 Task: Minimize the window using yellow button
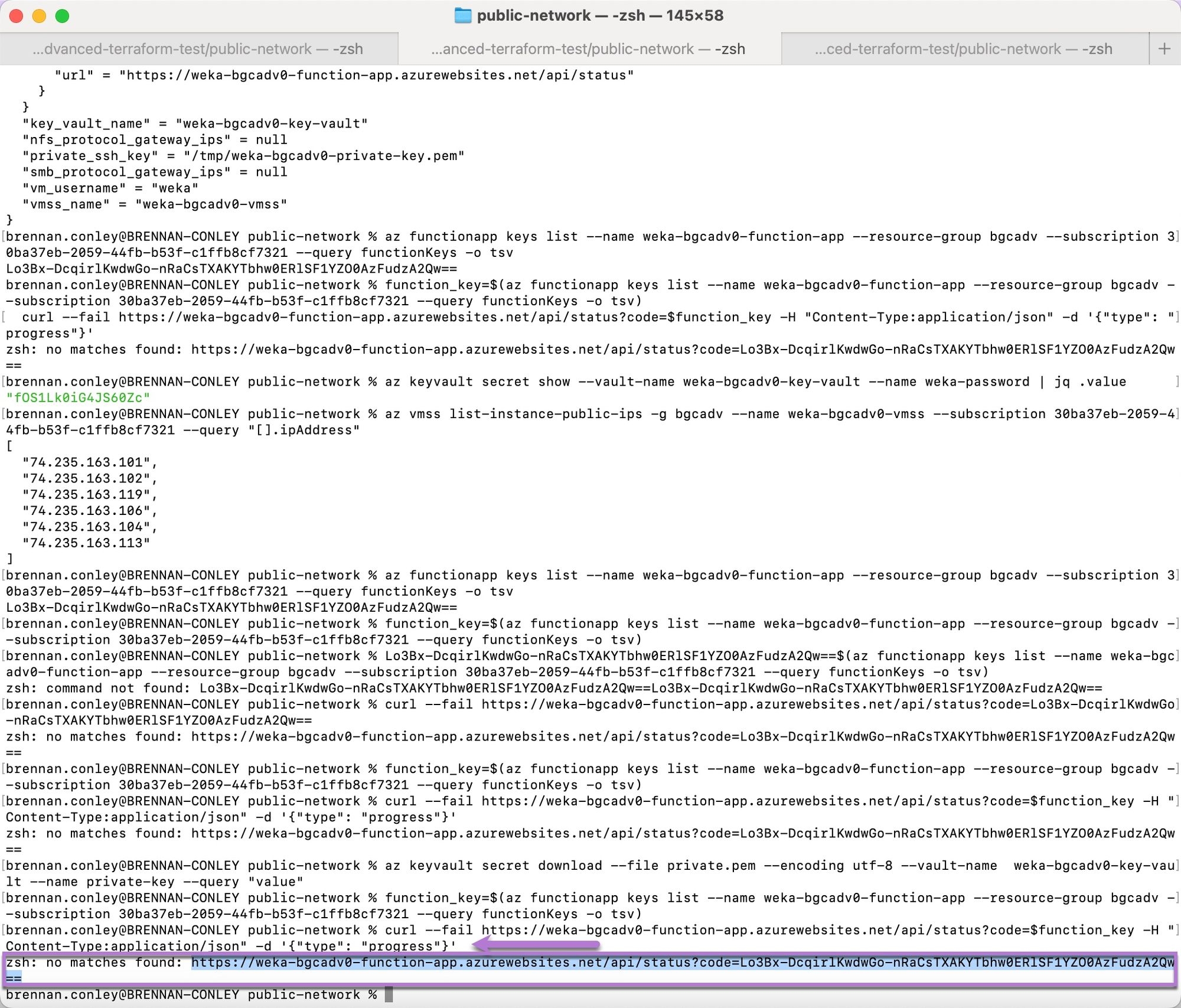(x=39, y=16)
